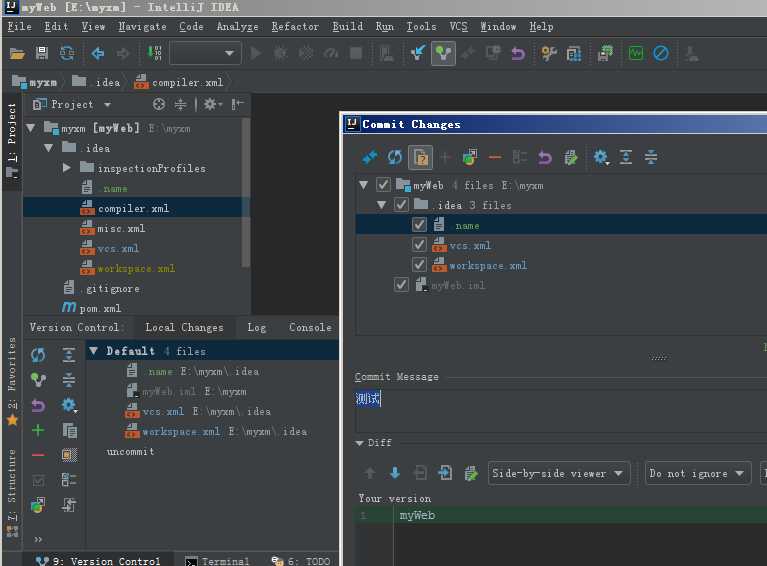Screen dimensions: 767x566
Task: Click the Open folder icon in main toolbar
Action: (17, 53)
